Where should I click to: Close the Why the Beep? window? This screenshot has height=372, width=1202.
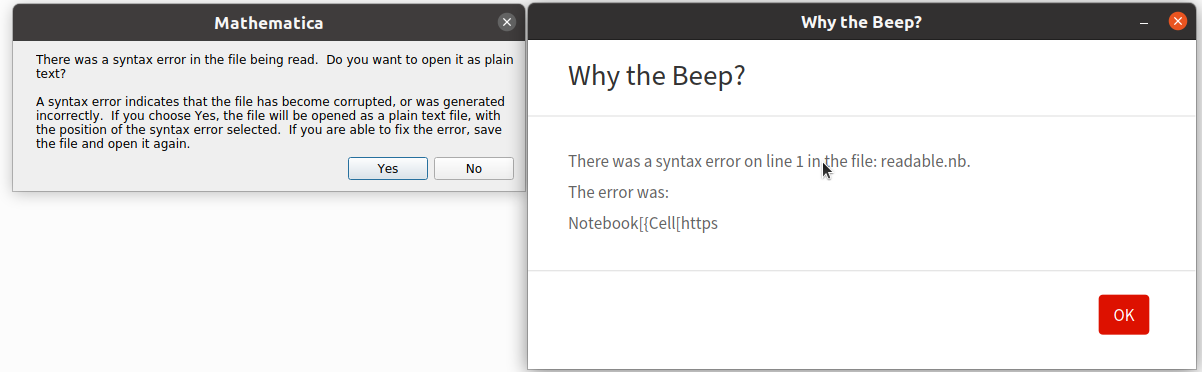tap(1177, 22)
